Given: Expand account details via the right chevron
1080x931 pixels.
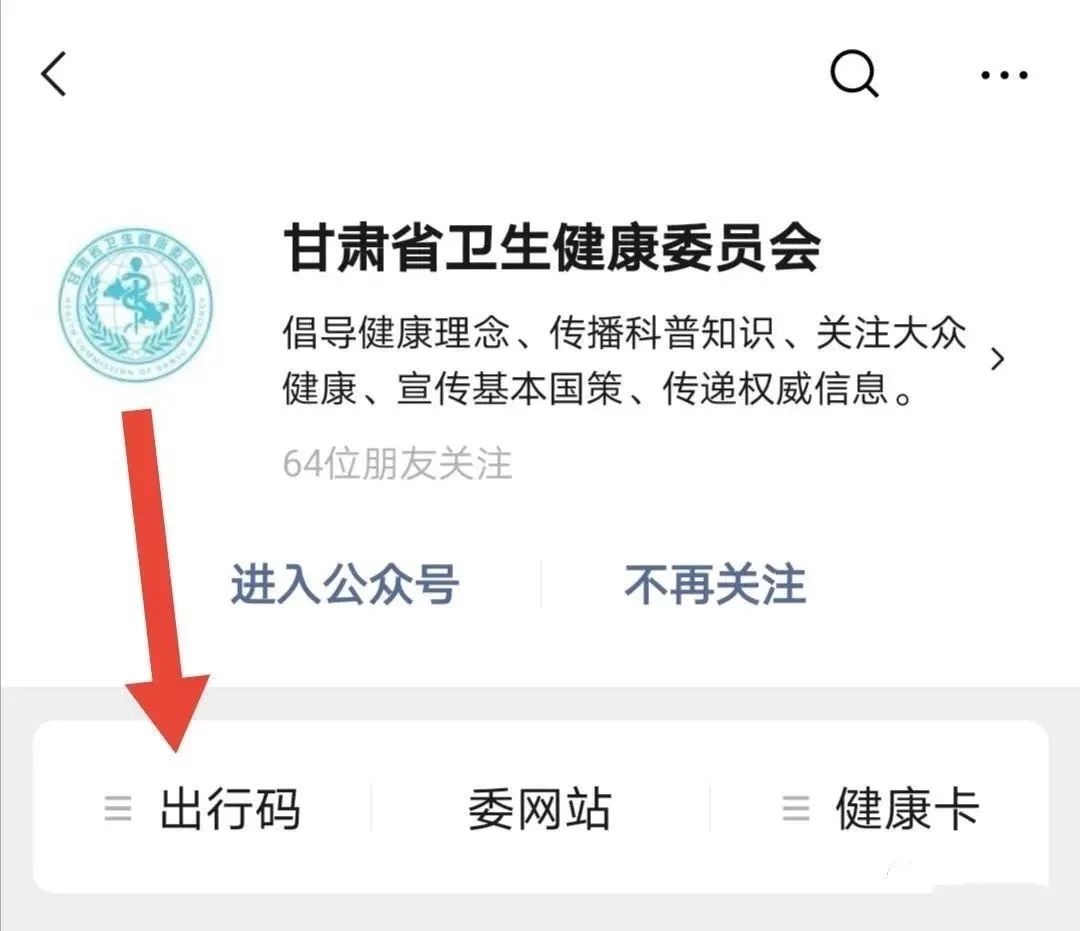Looking at the screenshot, I should click(x=997, y=359).
